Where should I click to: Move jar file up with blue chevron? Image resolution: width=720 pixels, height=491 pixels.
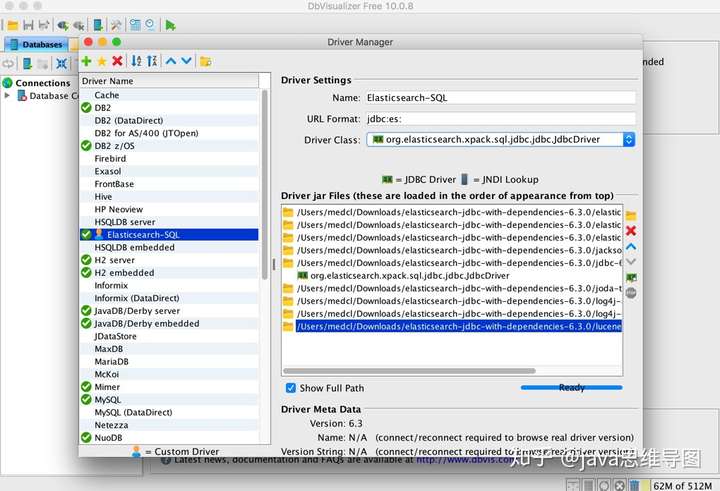click(631, 247)
